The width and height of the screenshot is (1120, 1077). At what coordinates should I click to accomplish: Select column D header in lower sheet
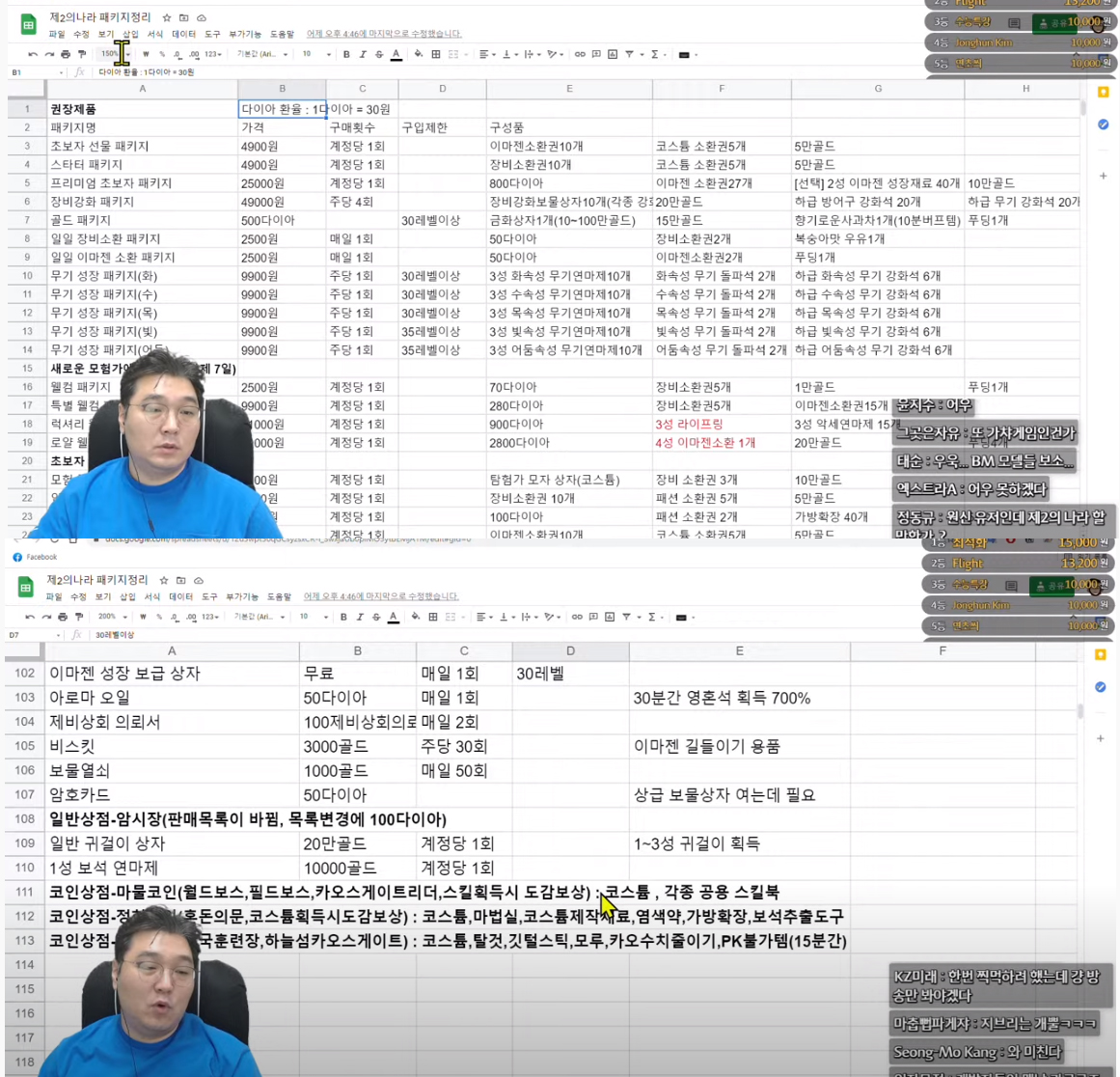(x=571, y=651)
